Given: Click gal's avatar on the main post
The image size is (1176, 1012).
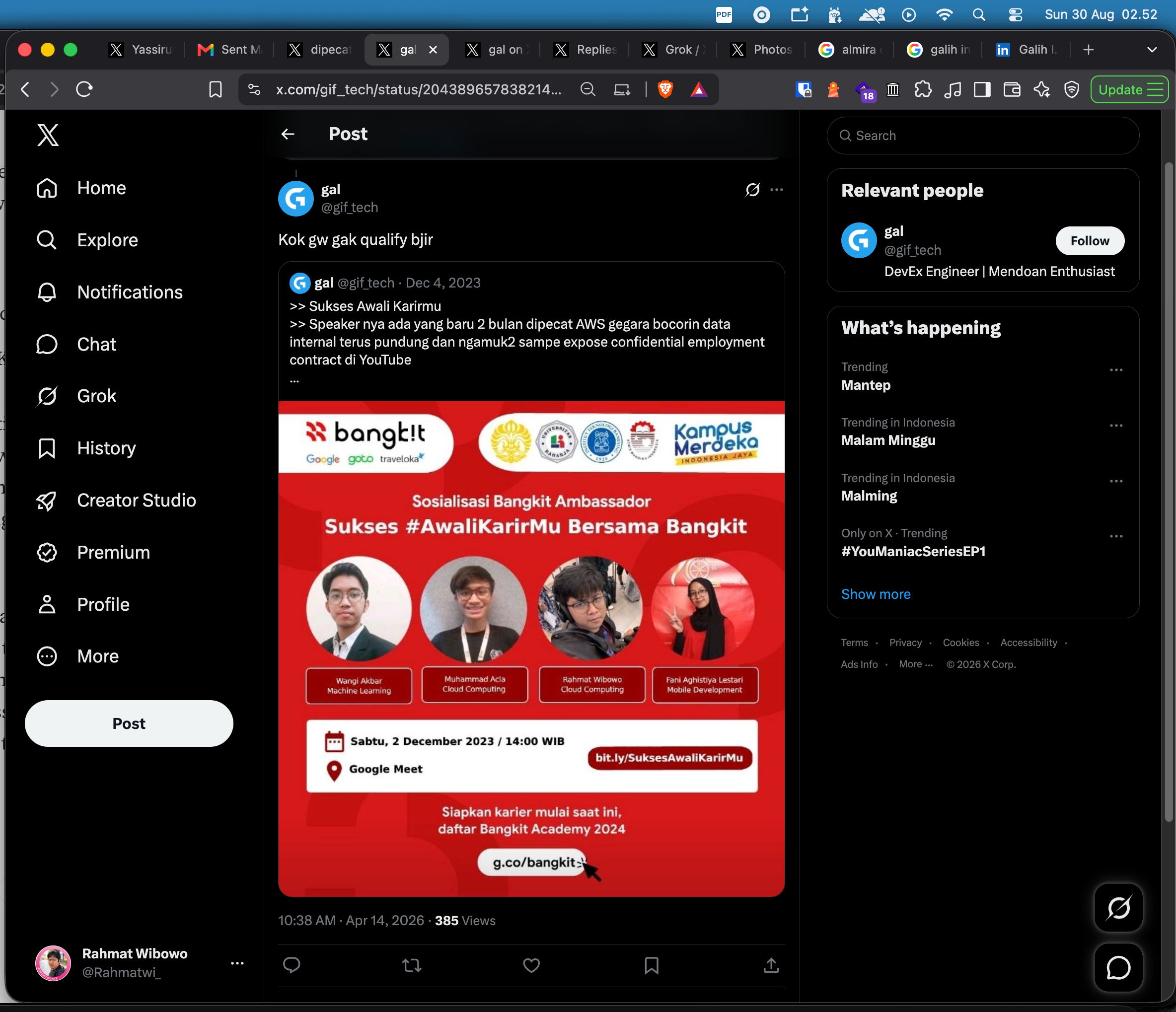Looking at the screenshot, I should pyautogui.click(x=295, y=199).
